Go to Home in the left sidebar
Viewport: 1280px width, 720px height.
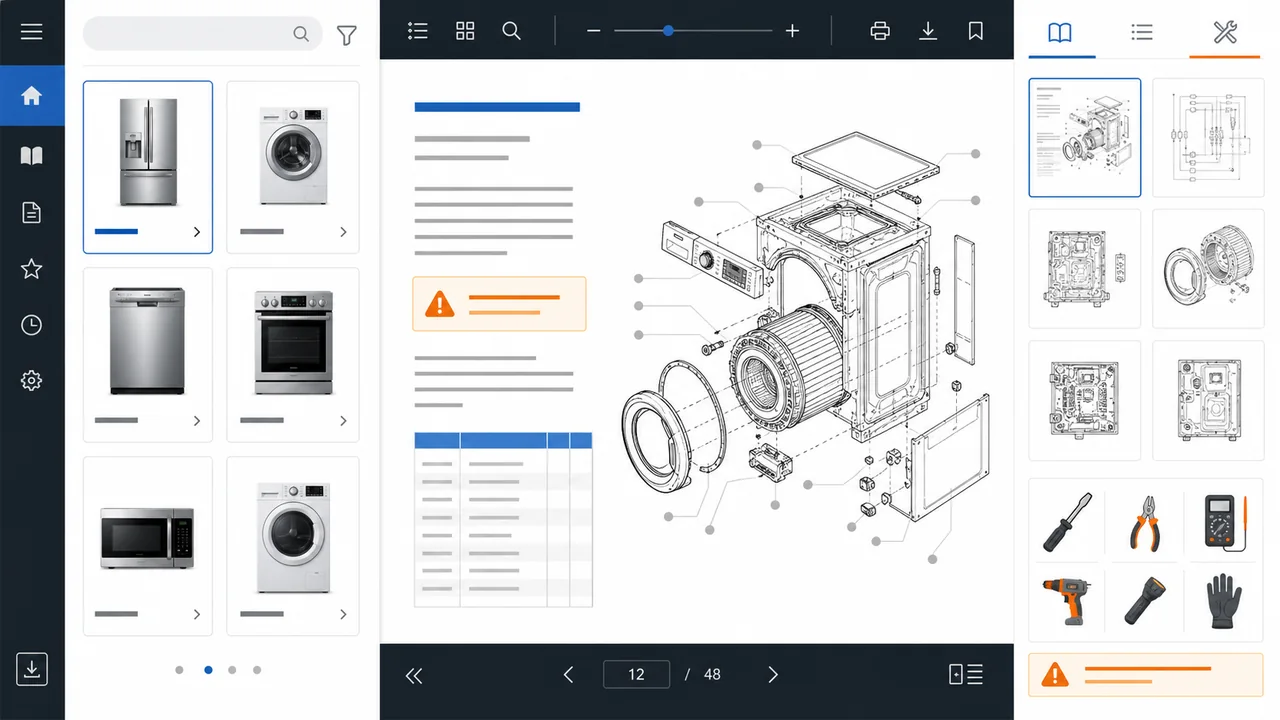tap(32, 96)
